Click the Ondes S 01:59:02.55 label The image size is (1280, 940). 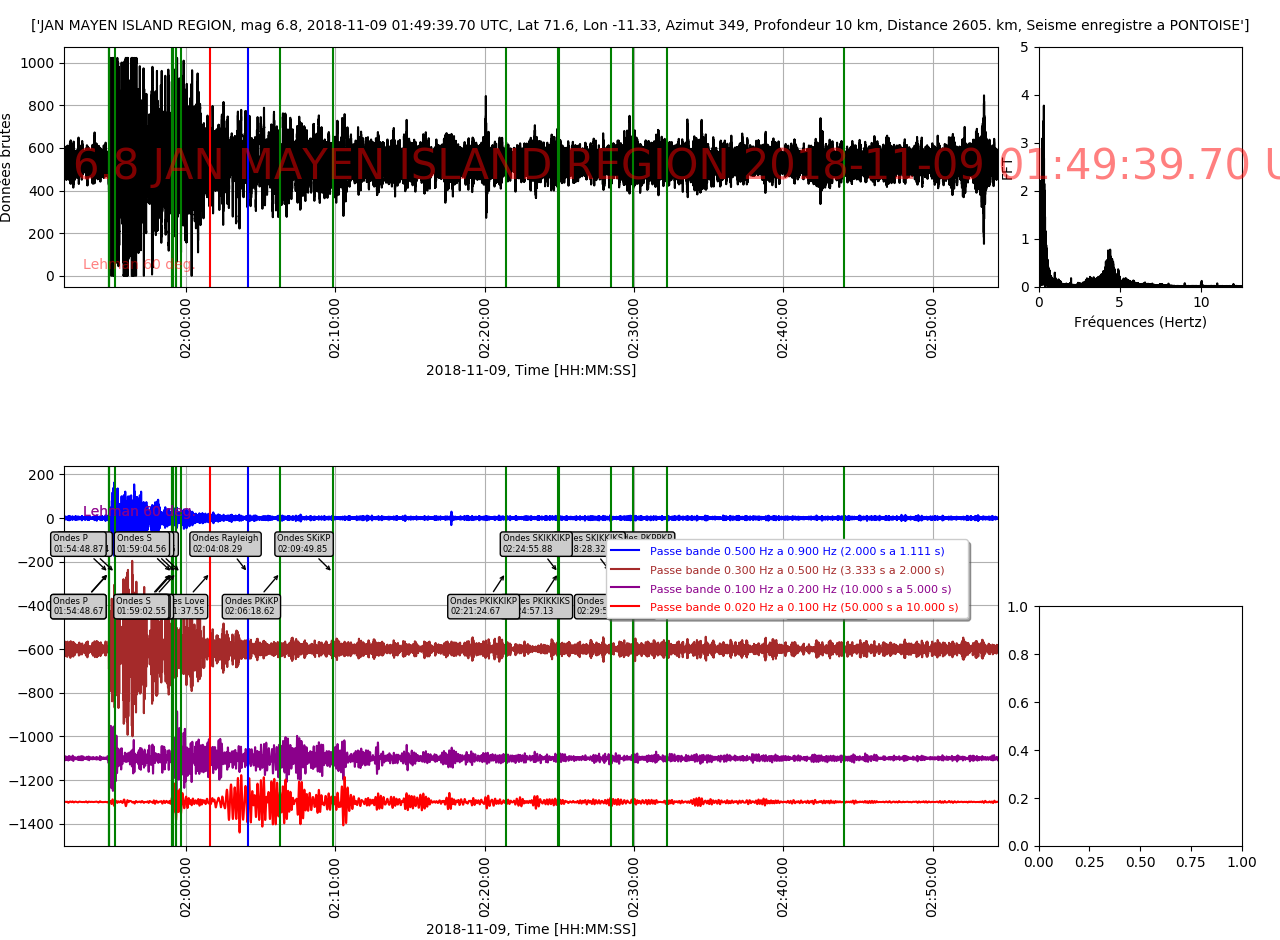140,606
